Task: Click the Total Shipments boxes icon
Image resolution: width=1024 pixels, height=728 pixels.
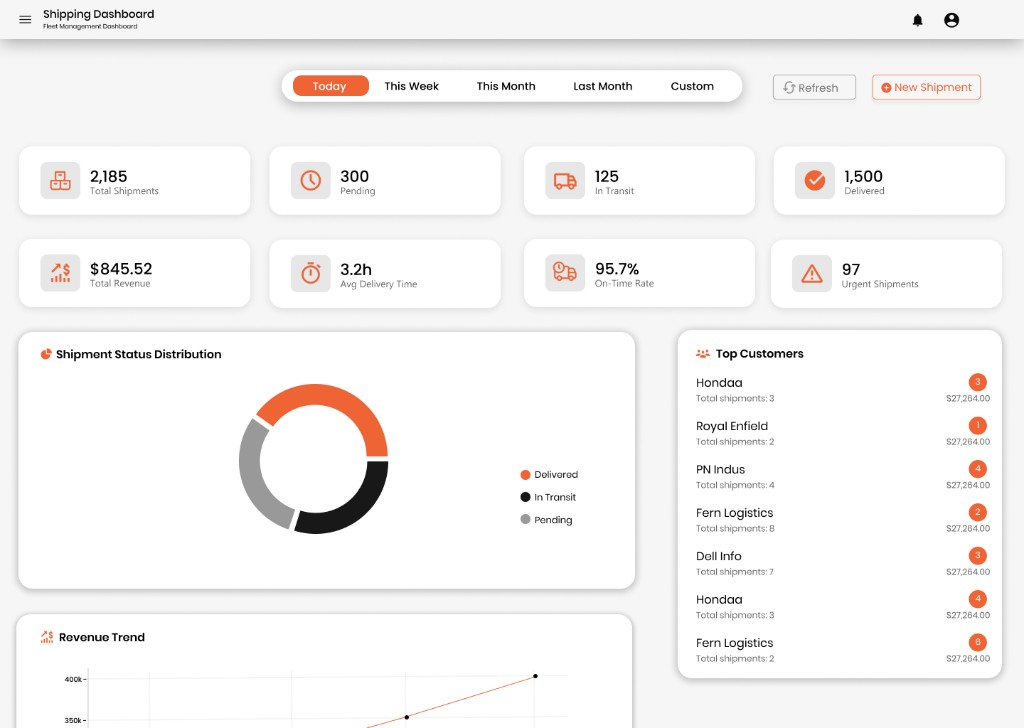Action: [60, 180]
